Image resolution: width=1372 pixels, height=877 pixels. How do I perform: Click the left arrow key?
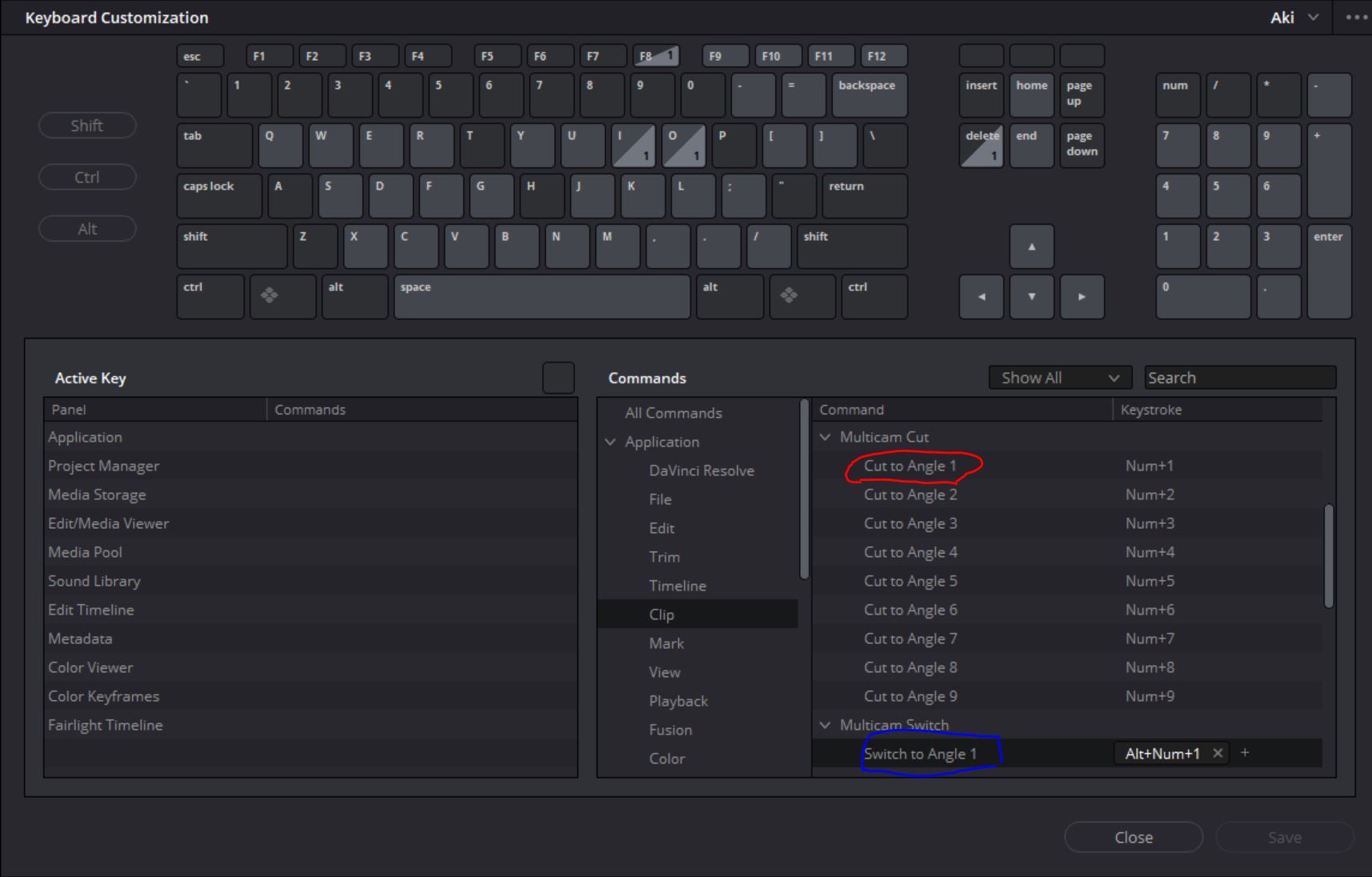pyautogui.click(x=982, y=297)
